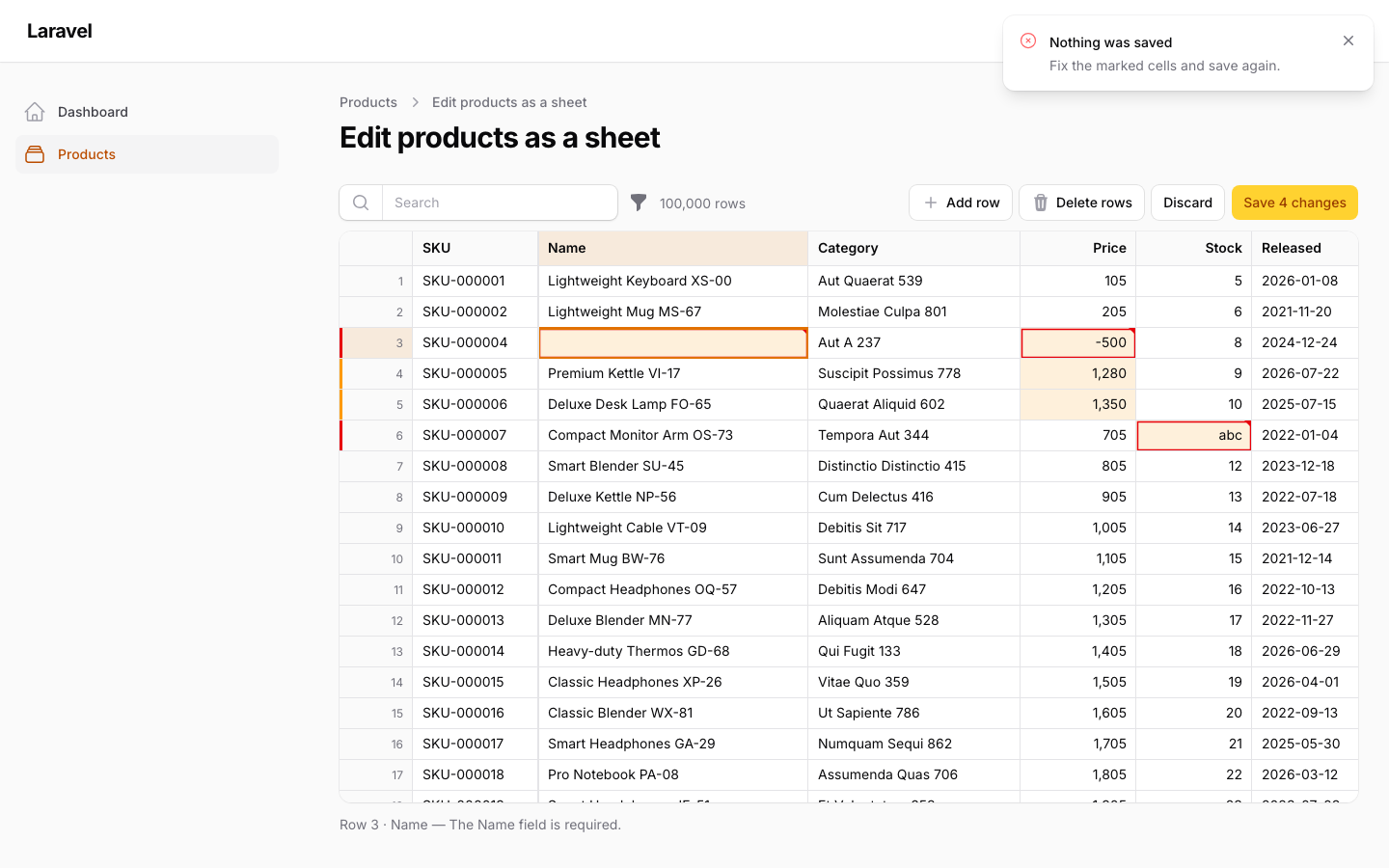Image resolution: width=1389 pixels, height=868 pixels.
Task: Select the Price column header
Action: [x=1078, y=248]
